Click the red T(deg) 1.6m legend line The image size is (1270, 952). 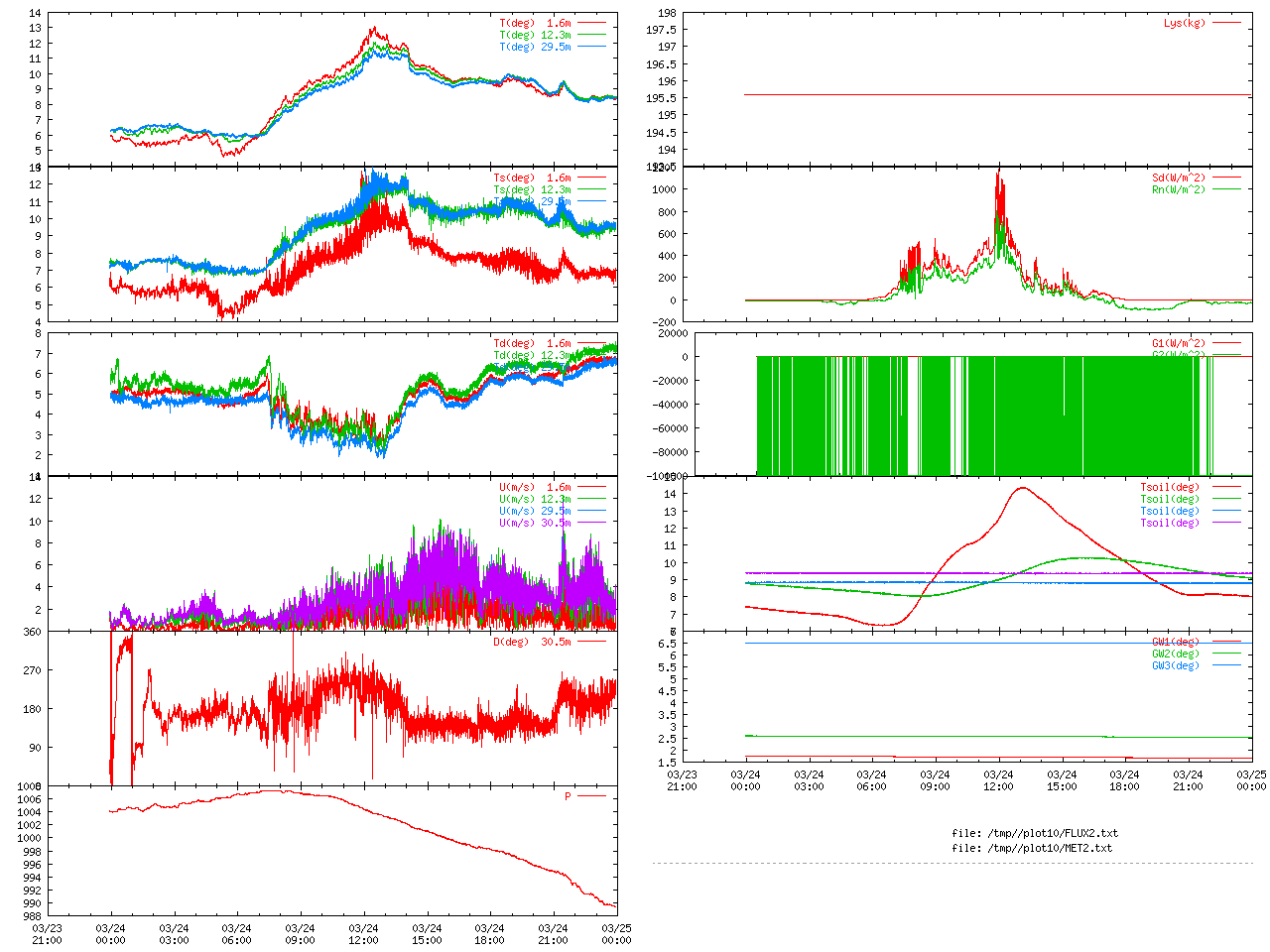pyautogui.click(x=591, y=23)
